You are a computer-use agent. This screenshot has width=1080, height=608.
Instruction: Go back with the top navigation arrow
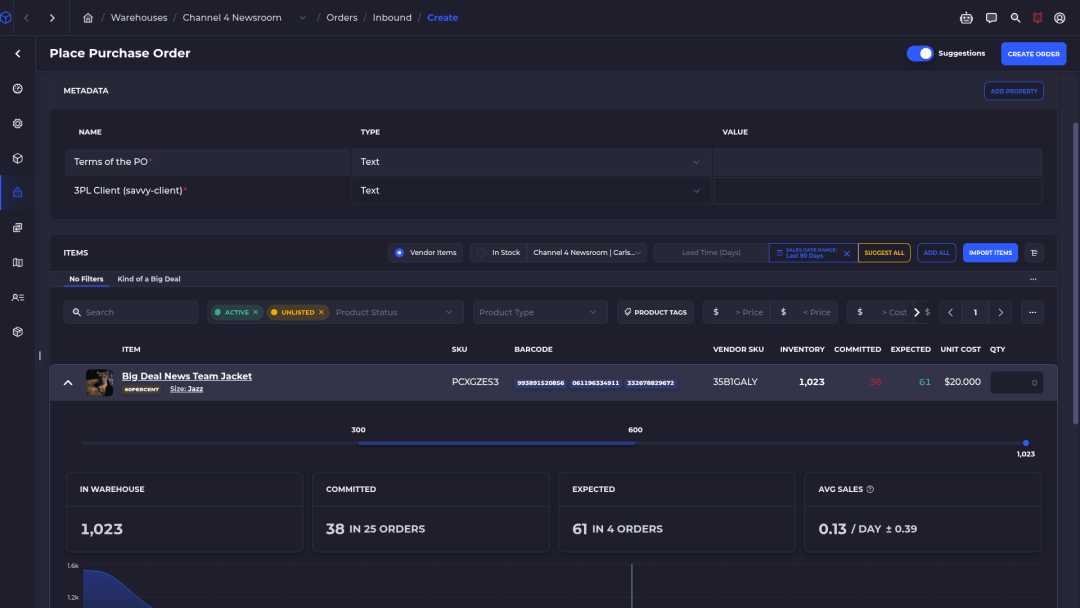point(27,18)
